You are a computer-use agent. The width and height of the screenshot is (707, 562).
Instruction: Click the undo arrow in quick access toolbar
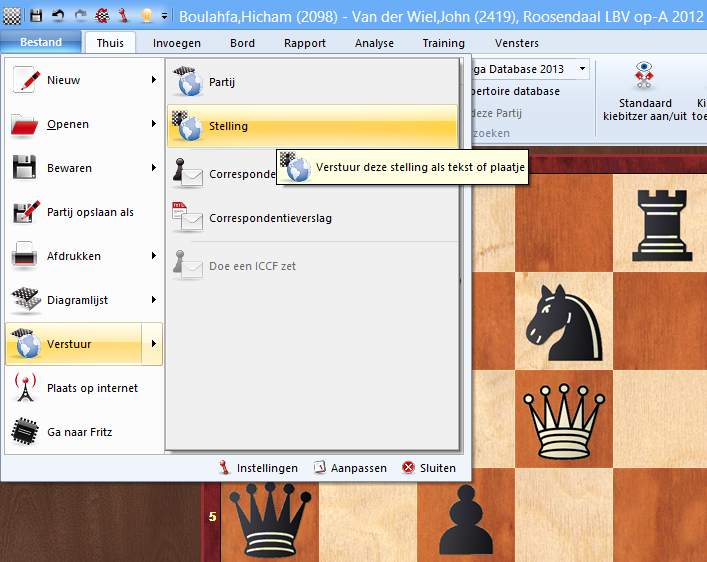coord(58,16)
